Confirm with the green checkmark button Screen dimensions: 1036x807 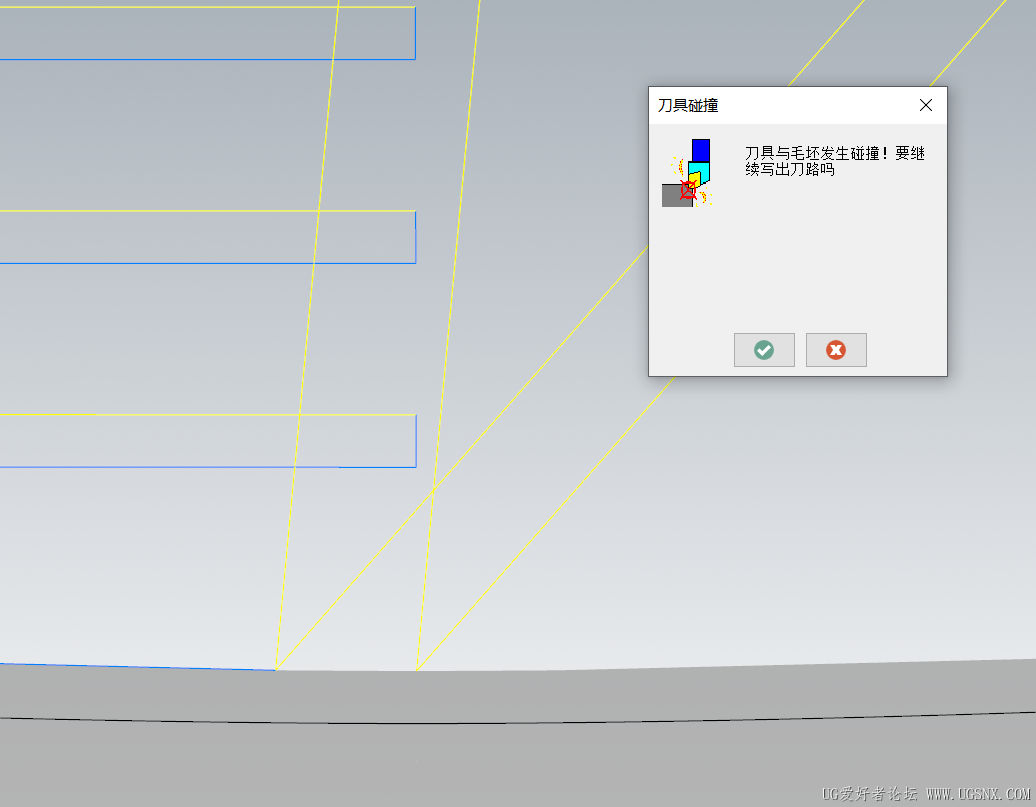point(764,350)
